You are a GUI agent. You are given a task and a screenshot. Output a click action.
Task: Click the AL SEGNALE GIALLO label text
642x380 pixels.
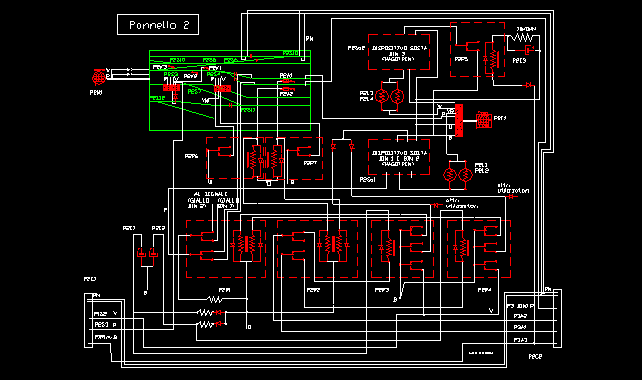[212, 200]
